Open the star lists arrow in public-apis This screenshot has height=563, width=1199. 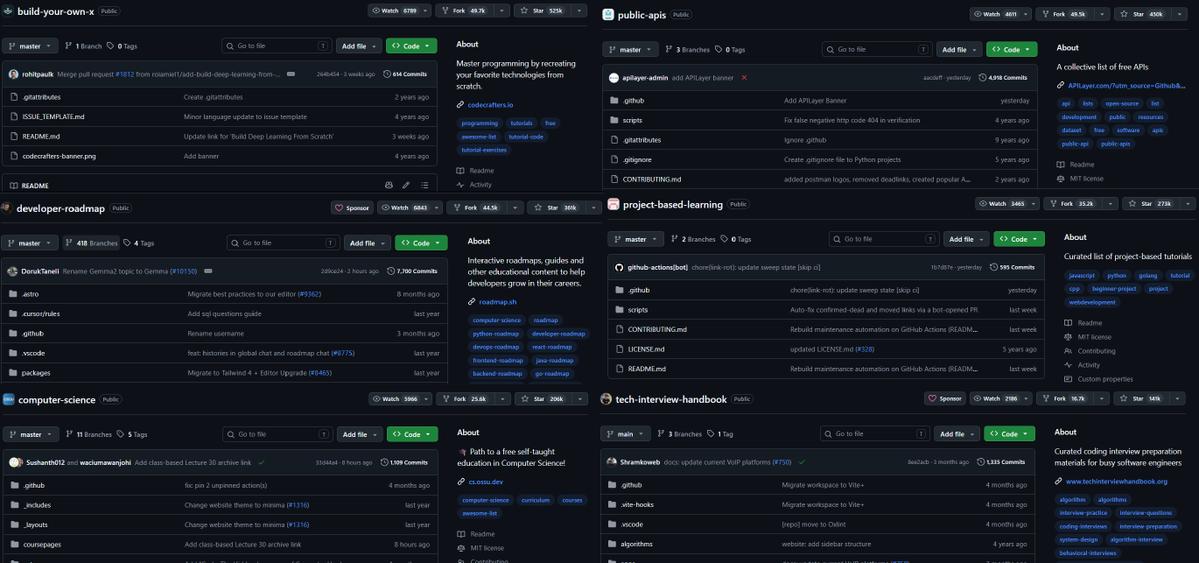click(1178, 15)
